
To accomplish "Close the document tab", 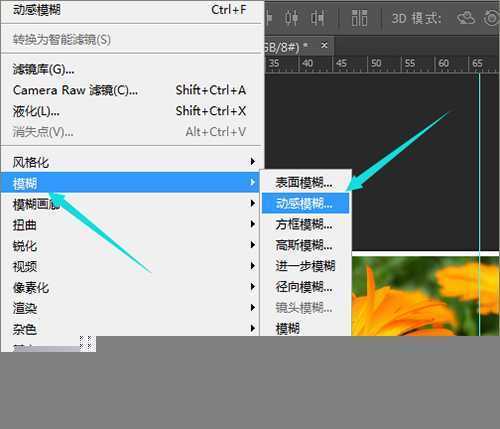I will (324, 45).
